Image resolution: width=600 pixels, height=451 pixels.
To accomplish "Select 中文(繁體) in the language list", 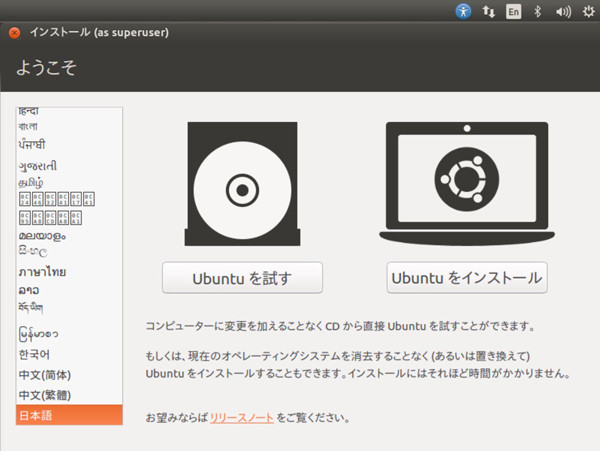I will click(x=69, y=395).
